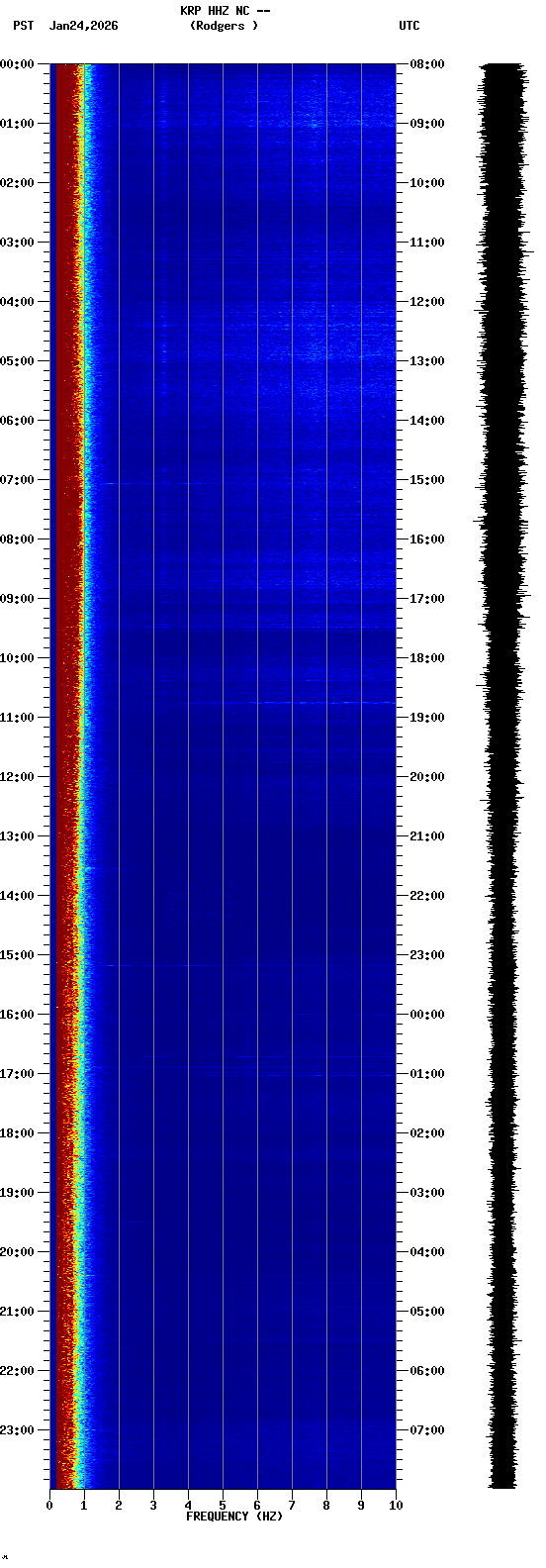The image size is (546, 1568).
Task: Click the 02:00 UTC time tick label
Action: [427, 1133]
